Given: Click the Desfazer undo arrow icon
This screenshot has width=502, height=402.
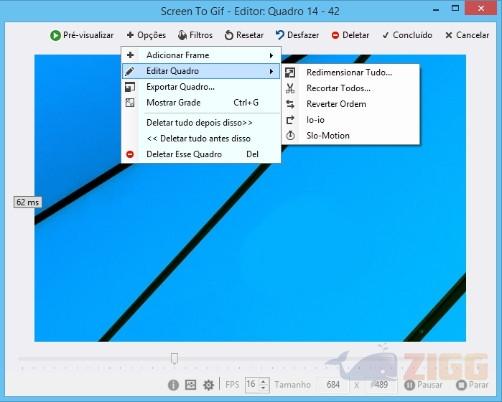Looking at the screenshot, I should pos(280,35).
